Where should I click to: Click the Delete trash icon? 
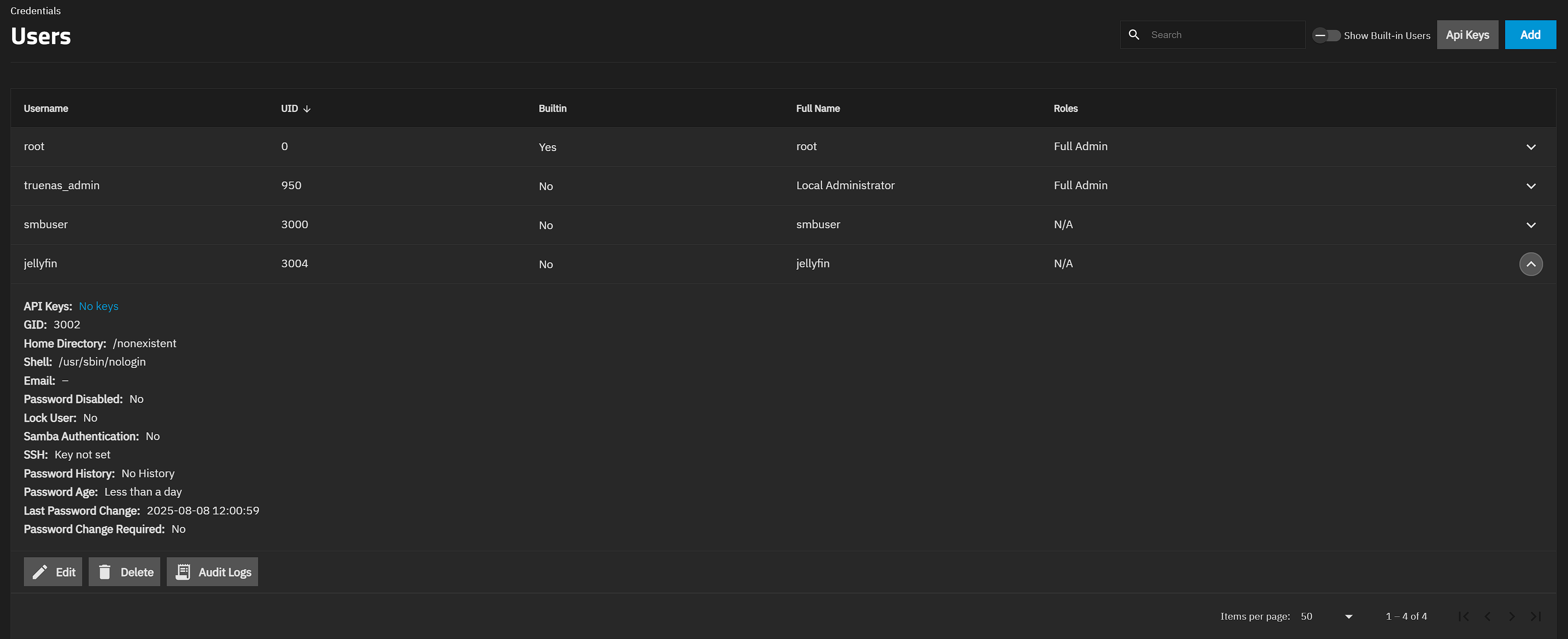105,572
